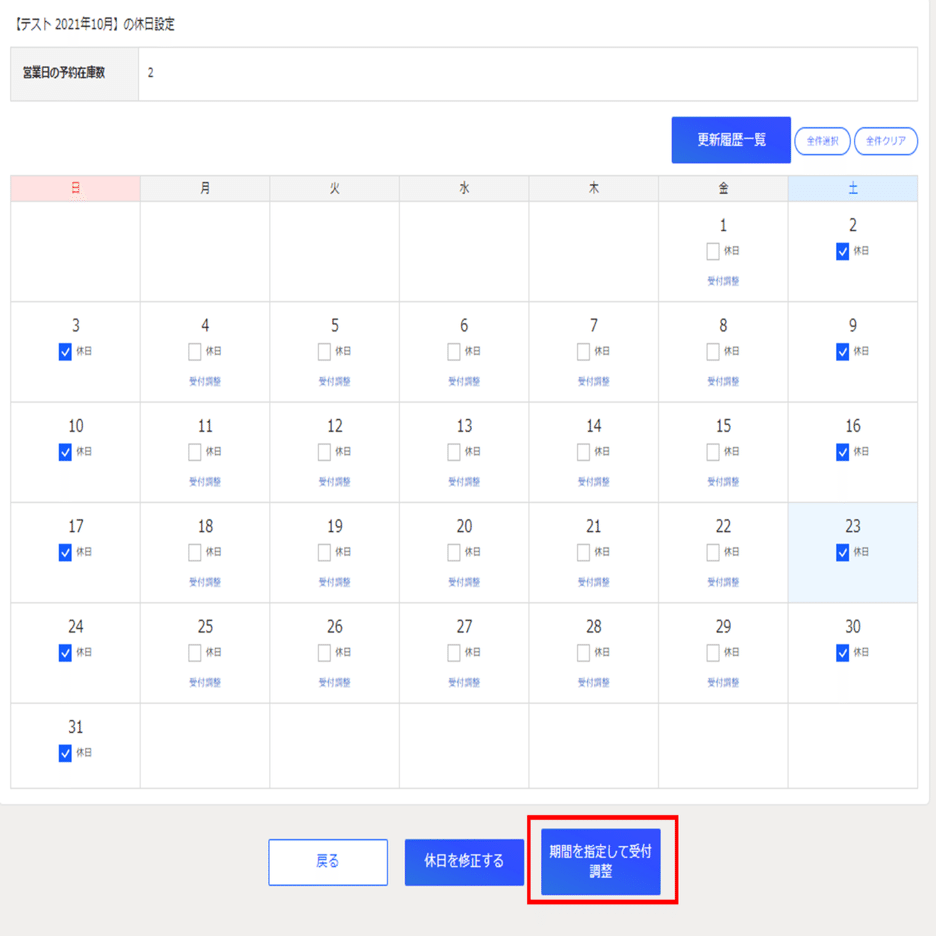Check the 休日 box for day 6
The width and height of the screenshot is (936, 936).
tap(454, 352)
